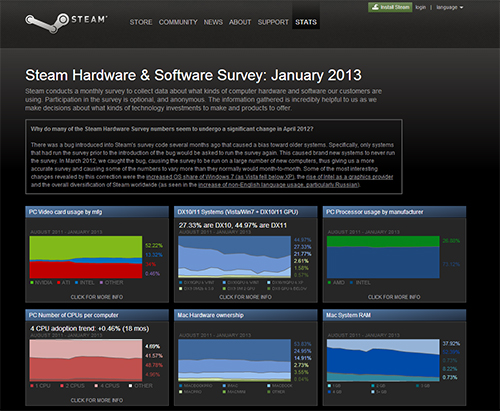Image resolution: width=500 pixels, height=411 pixels.
Task: Click the PC Video card usage chart
Action: pyautogui.click(x=86, y=257)
